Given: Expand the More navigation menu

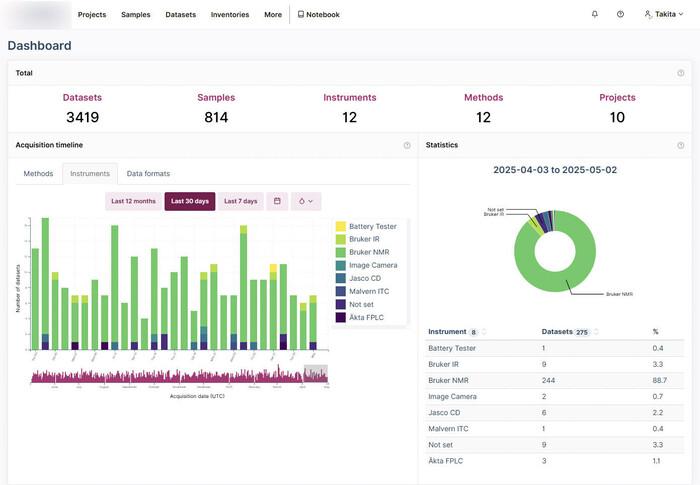Looking at the screenshot, I should tap(272, 15).
